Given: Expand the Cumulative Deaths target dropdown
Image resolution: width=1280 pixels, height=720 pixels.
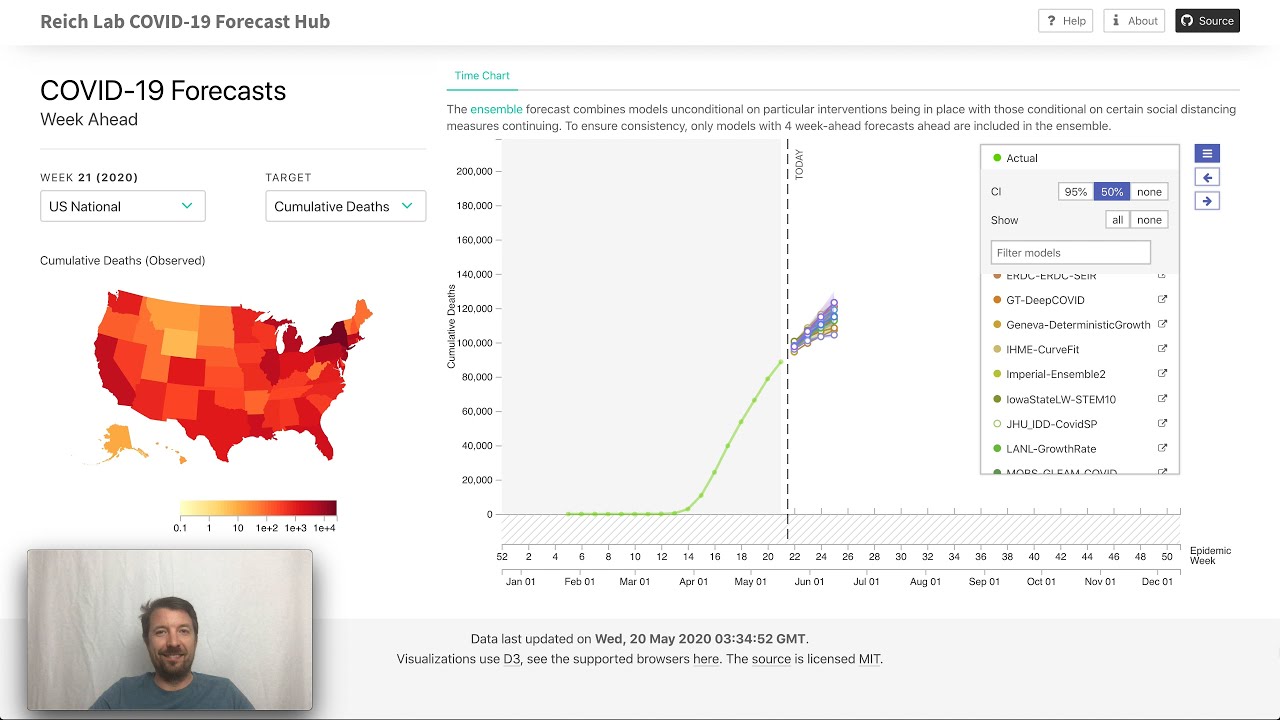Looking at the screenshot, I should point(345,206).
